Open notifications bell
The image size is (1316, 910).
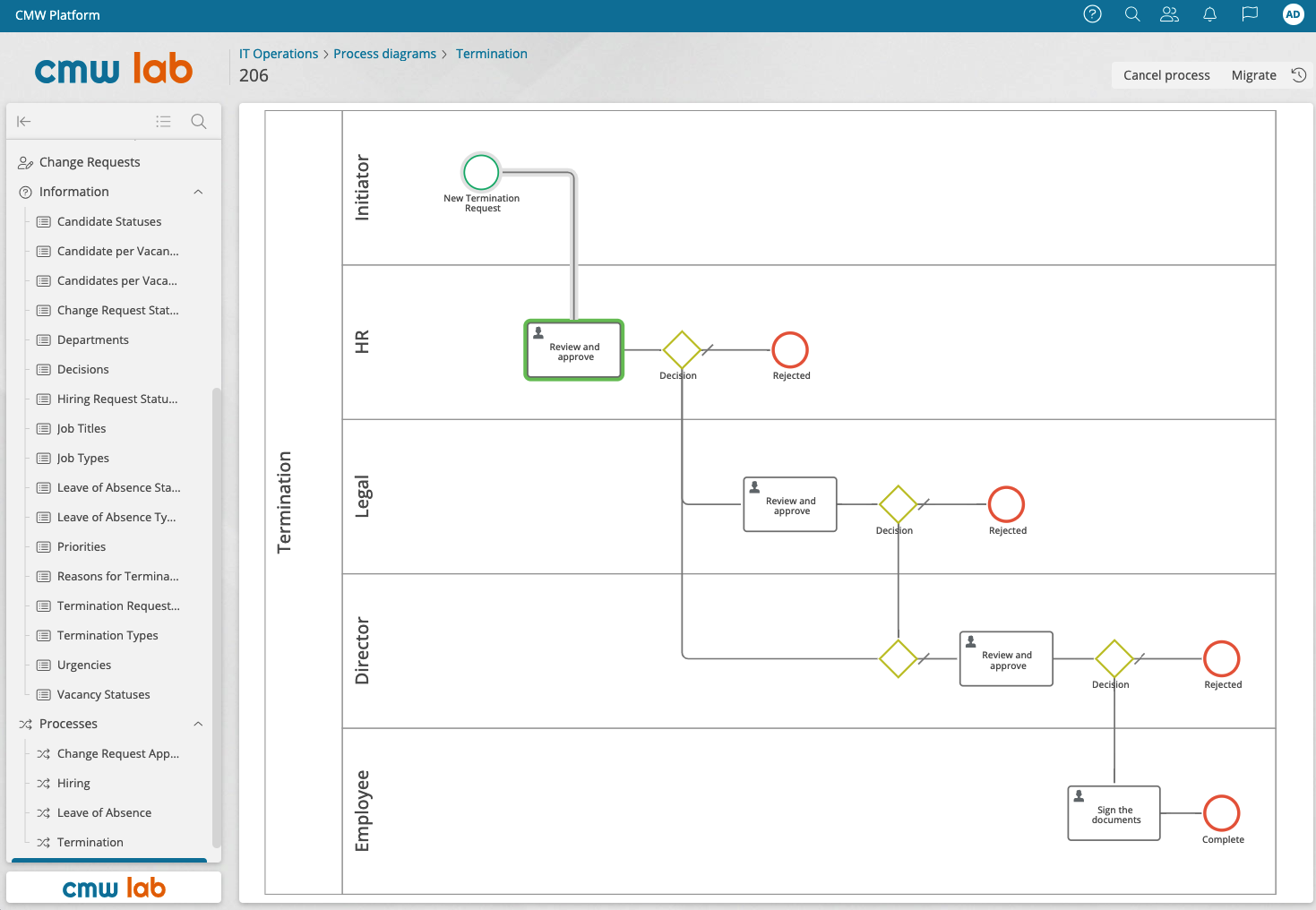1209,14
